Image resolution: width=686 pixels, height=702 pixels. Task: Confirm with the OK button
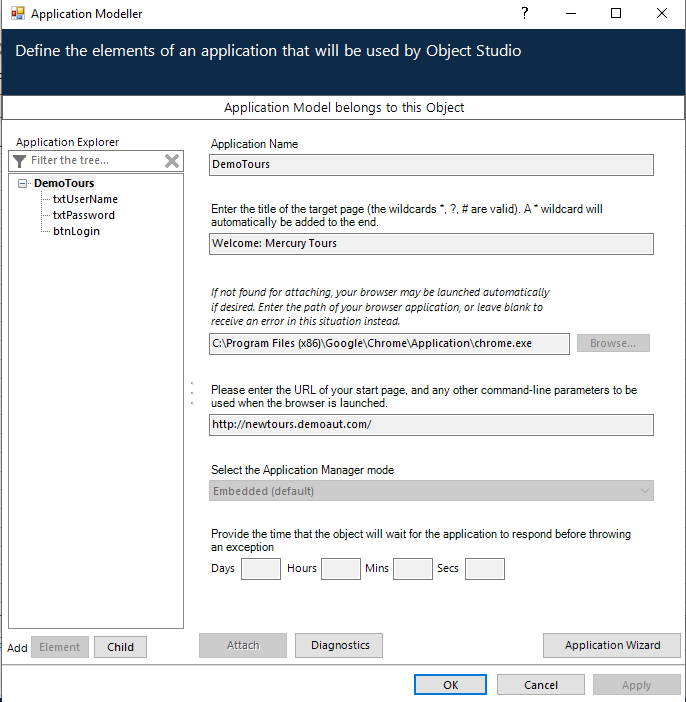point(450,685)
